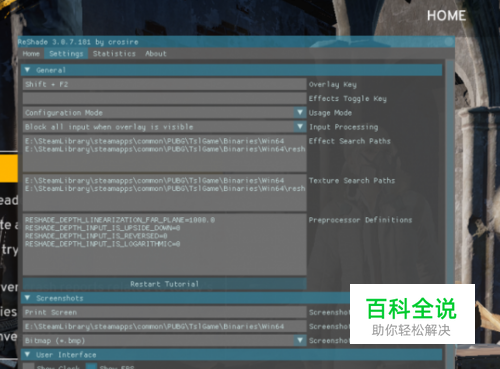Click the Texture Search Paths text box
The image size is (500, 369).
[x=165, y=193]
